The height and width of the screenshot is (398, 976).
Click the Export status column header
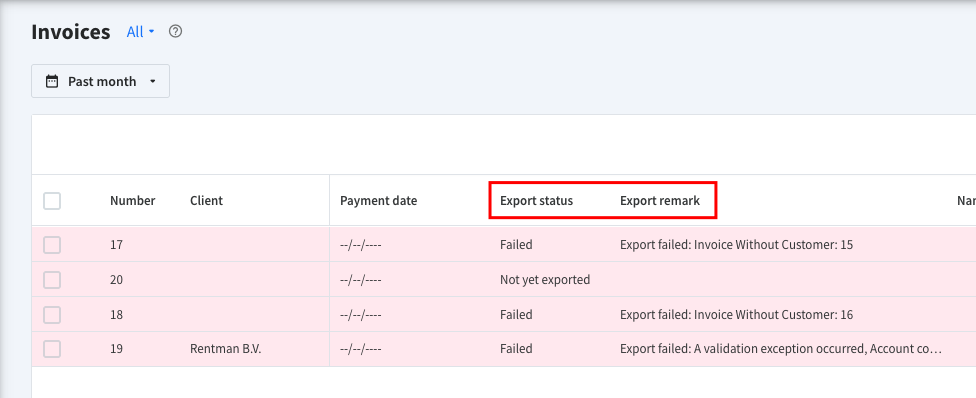click(537, 201)
